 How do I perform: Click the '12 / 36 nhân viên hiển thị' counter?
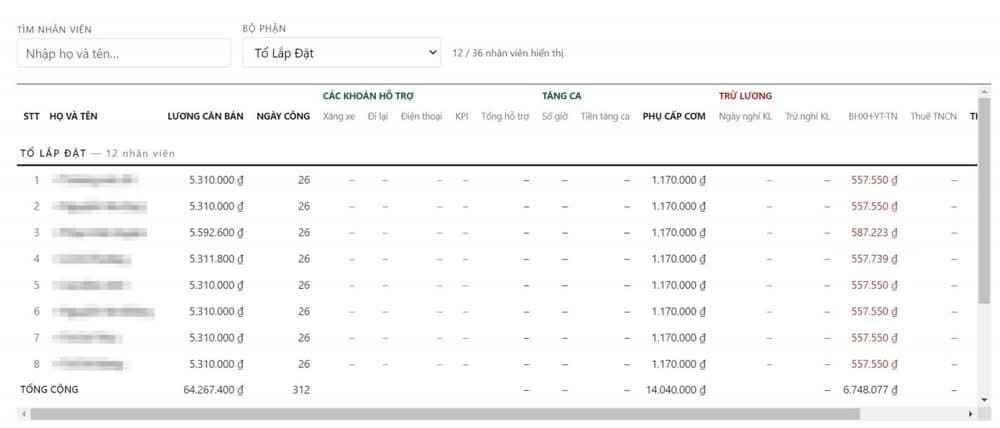508,54
